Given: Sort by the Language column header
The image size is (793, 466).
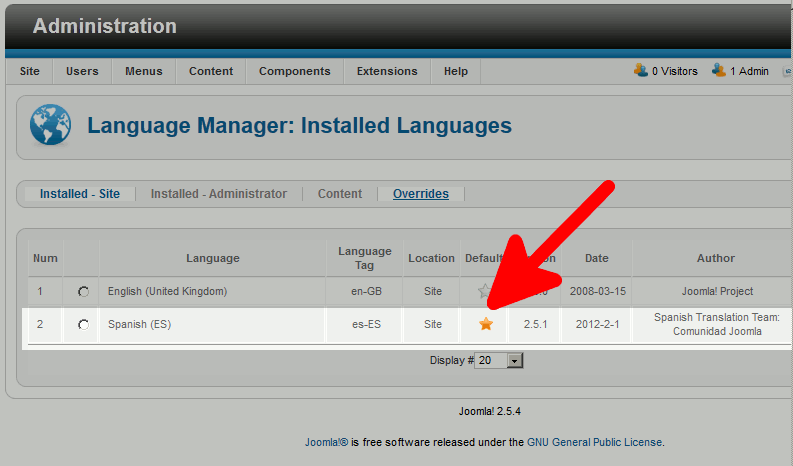Looking at the screenshot, I should [x=213, y=258].
